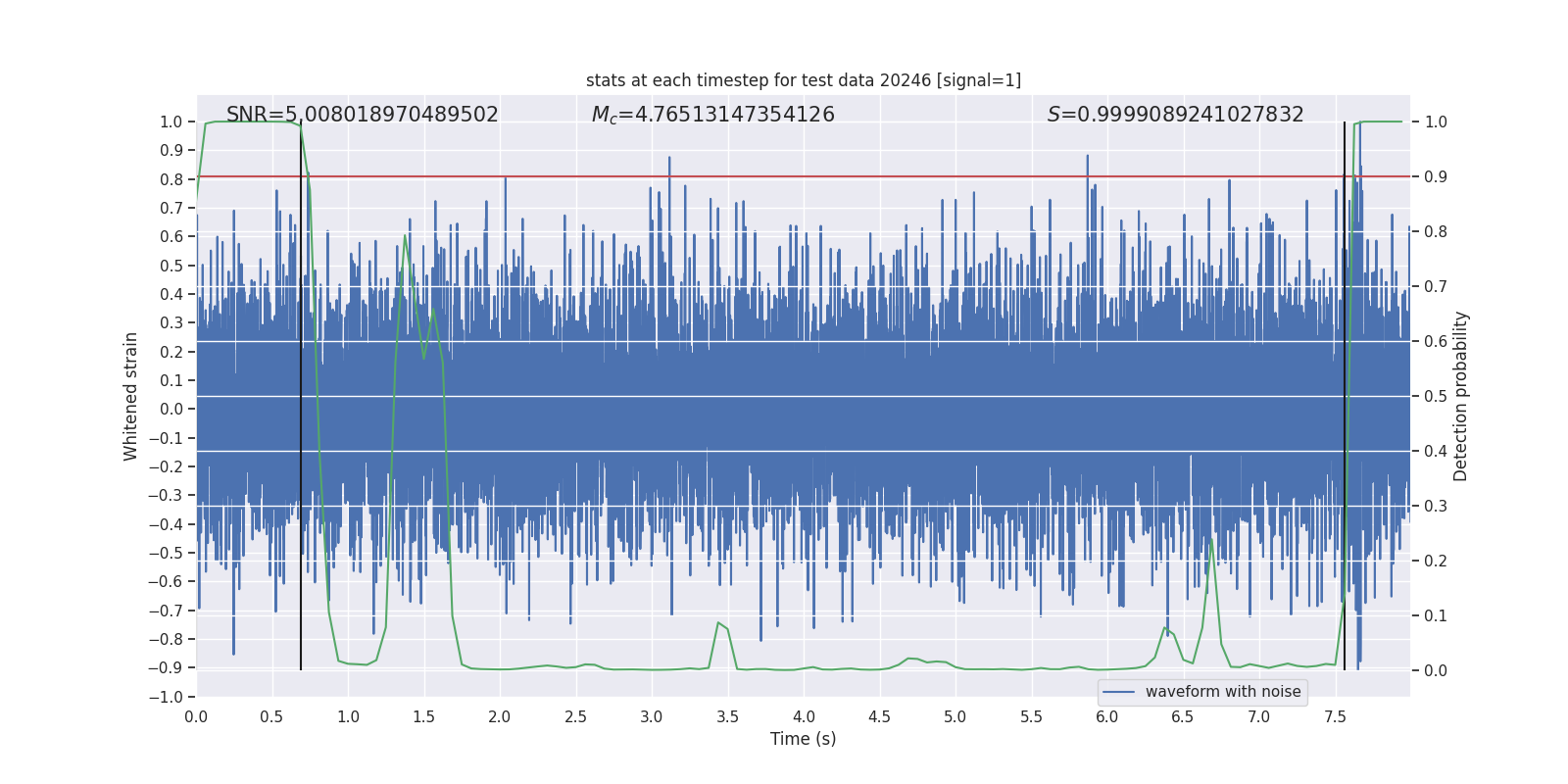Screen dimensions: 1568x784
Task: Click the Mc=4.76513147354126 annotation
Action: pyautogui.click(x=713, y=115)
